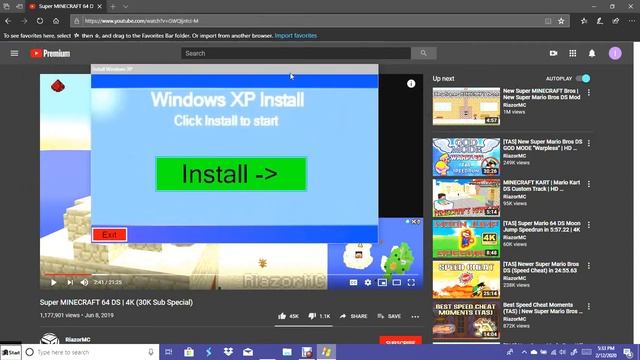Play the video
Screen dimensions: 640x360
coord(53,282)
